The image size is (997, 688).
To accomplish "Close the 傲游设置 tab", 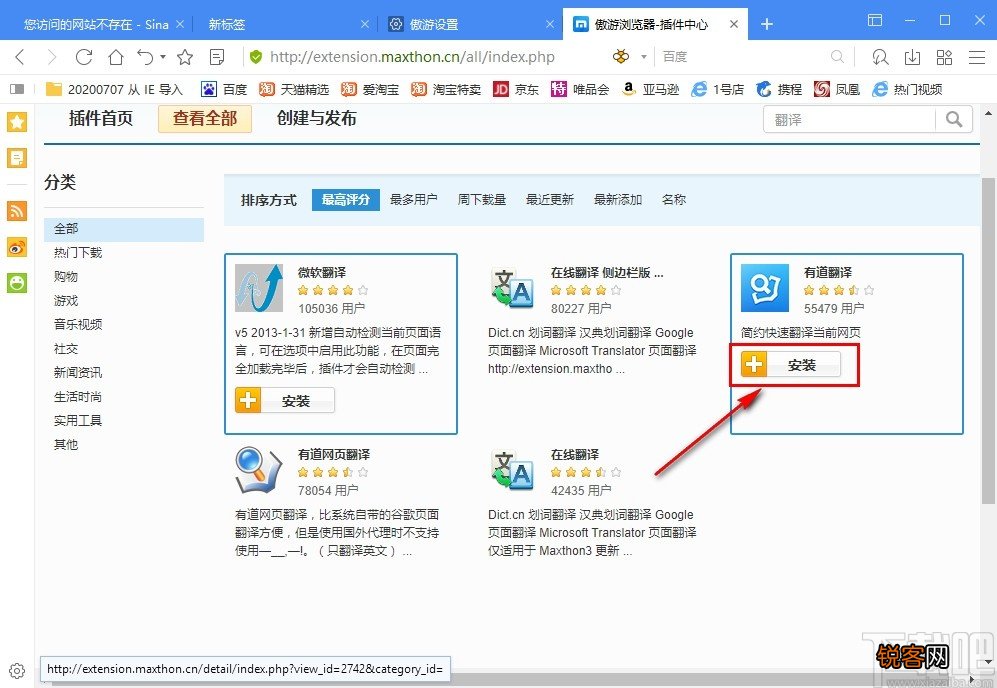I will [550, 24].
